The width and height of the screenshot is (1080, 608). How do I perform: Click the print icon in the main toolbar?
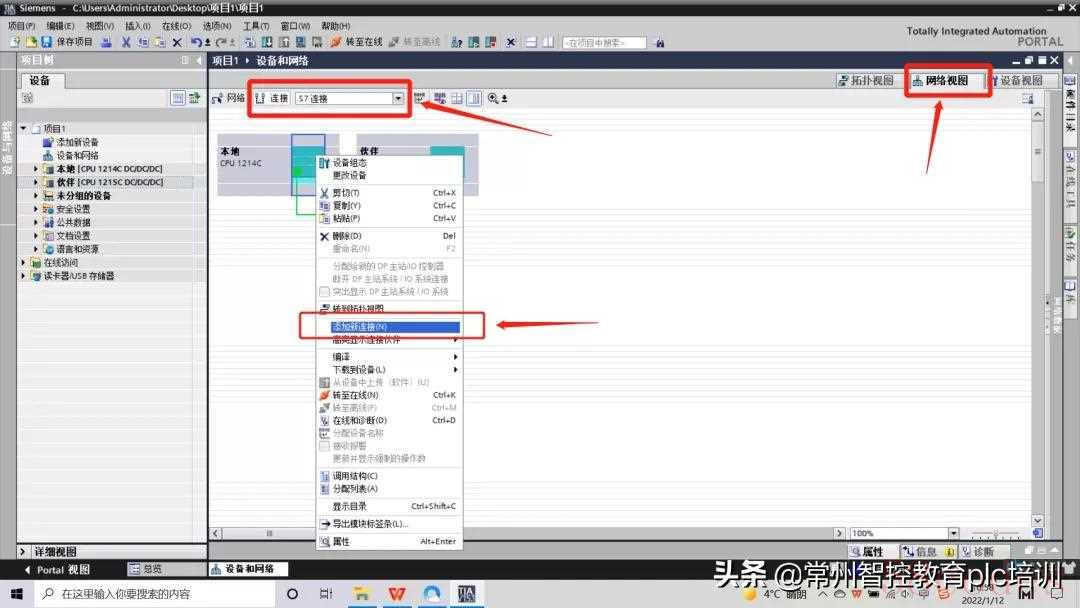tap(106, 42)
